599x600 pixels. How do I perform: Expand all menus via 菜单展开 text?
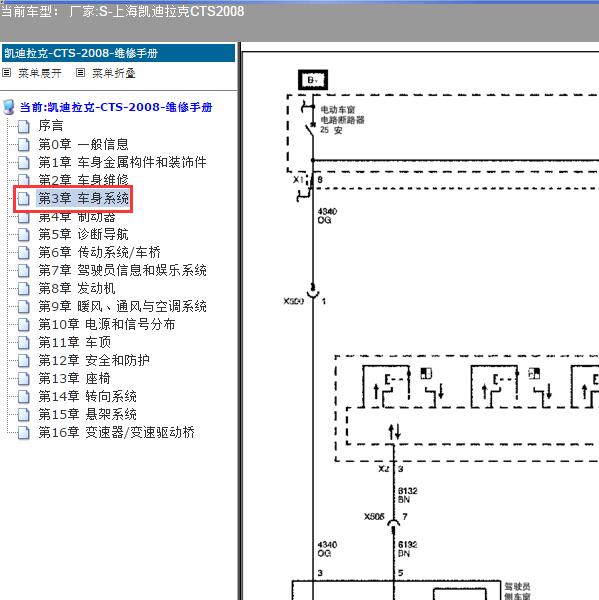coord(40,73)
